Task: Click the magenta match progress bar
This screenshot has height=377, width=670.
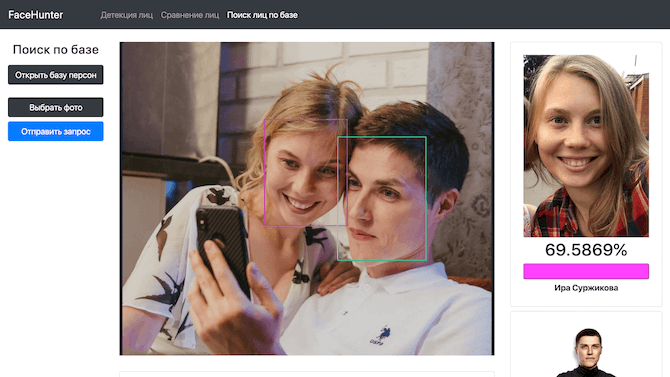Action: (x=586, y=271)
